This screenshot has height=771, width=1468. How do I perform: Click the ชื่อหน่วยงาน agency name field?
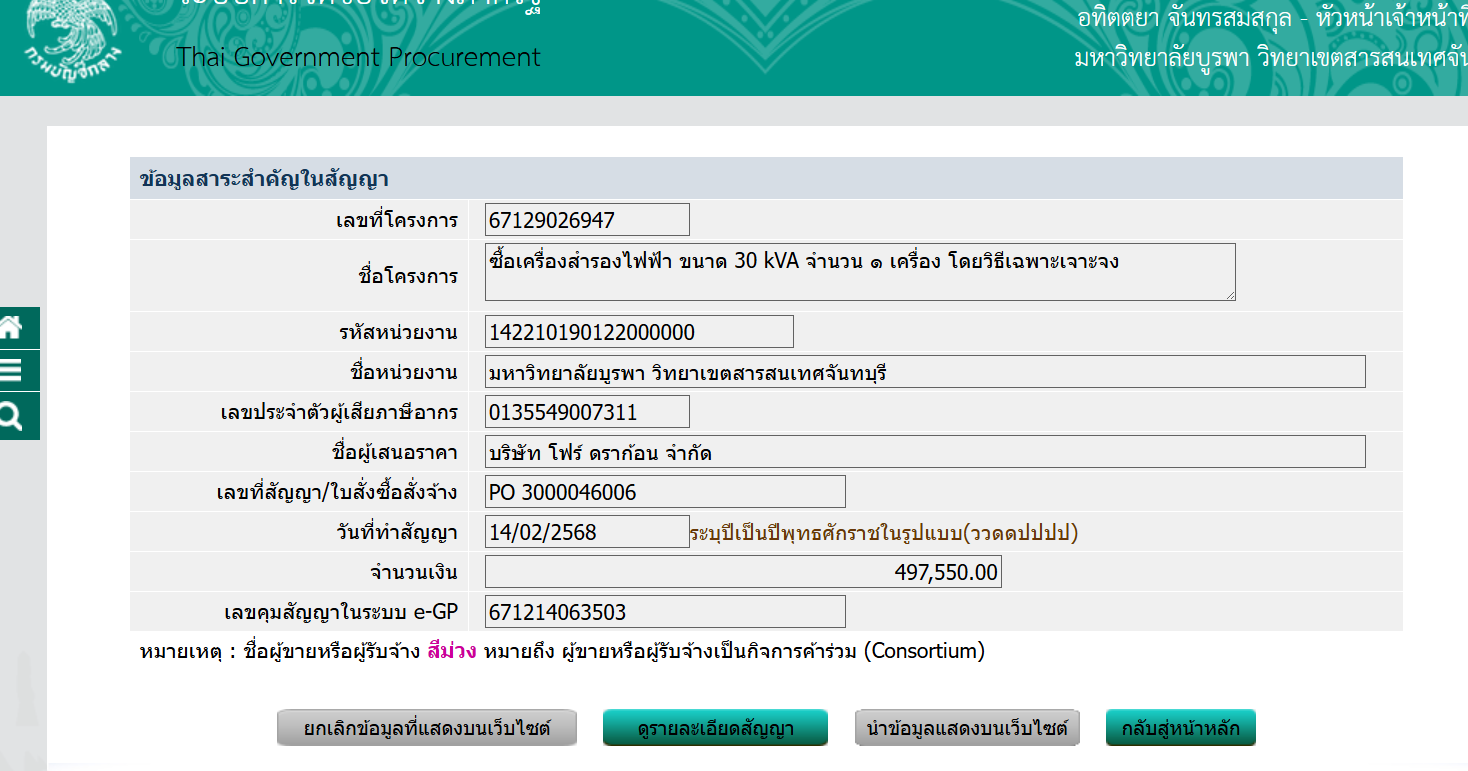pyautogui.click(x=924, y=372)
